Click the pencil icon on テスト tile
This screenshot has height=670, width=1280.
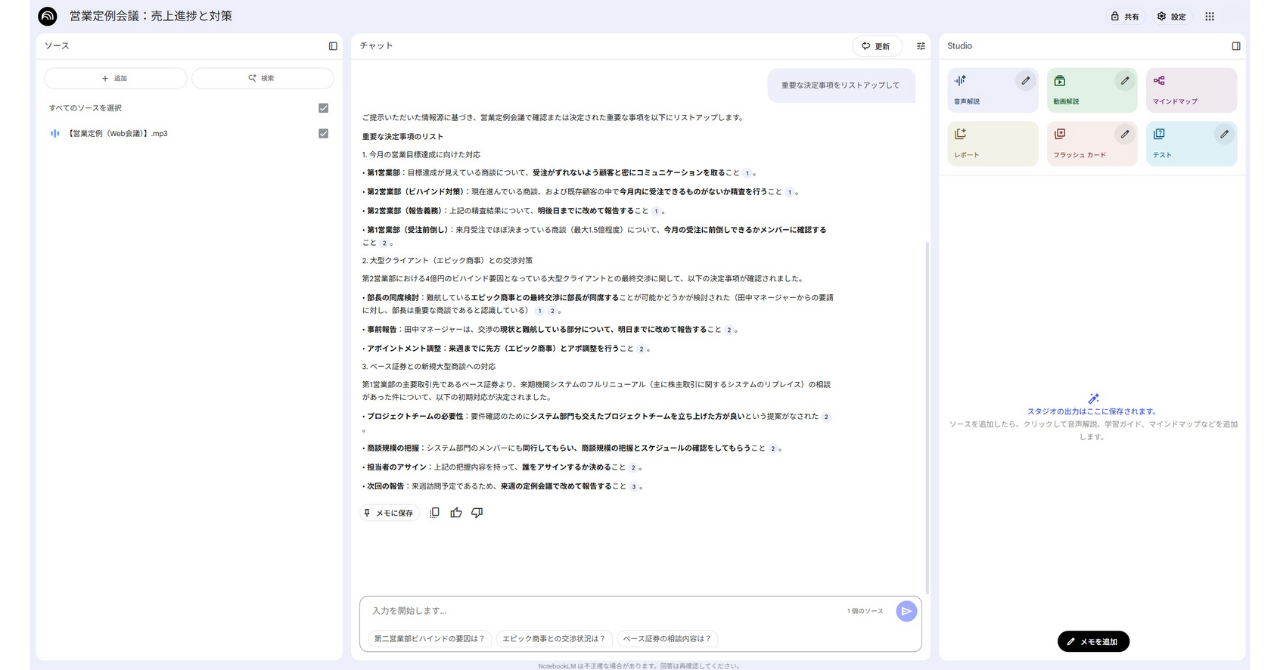click(1224, 134)
